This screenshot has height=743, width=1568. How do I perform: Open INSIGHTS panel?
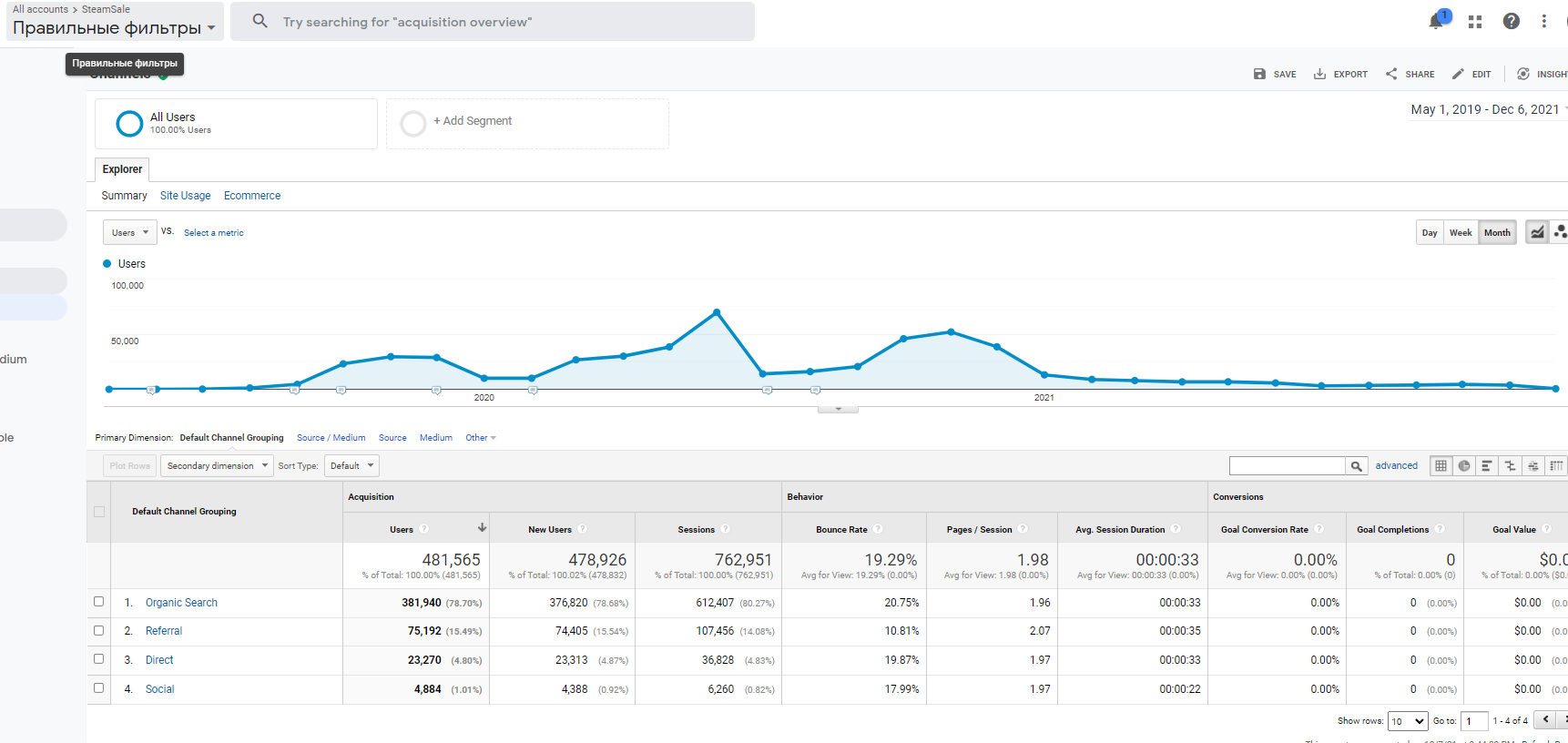[1543, 74]
